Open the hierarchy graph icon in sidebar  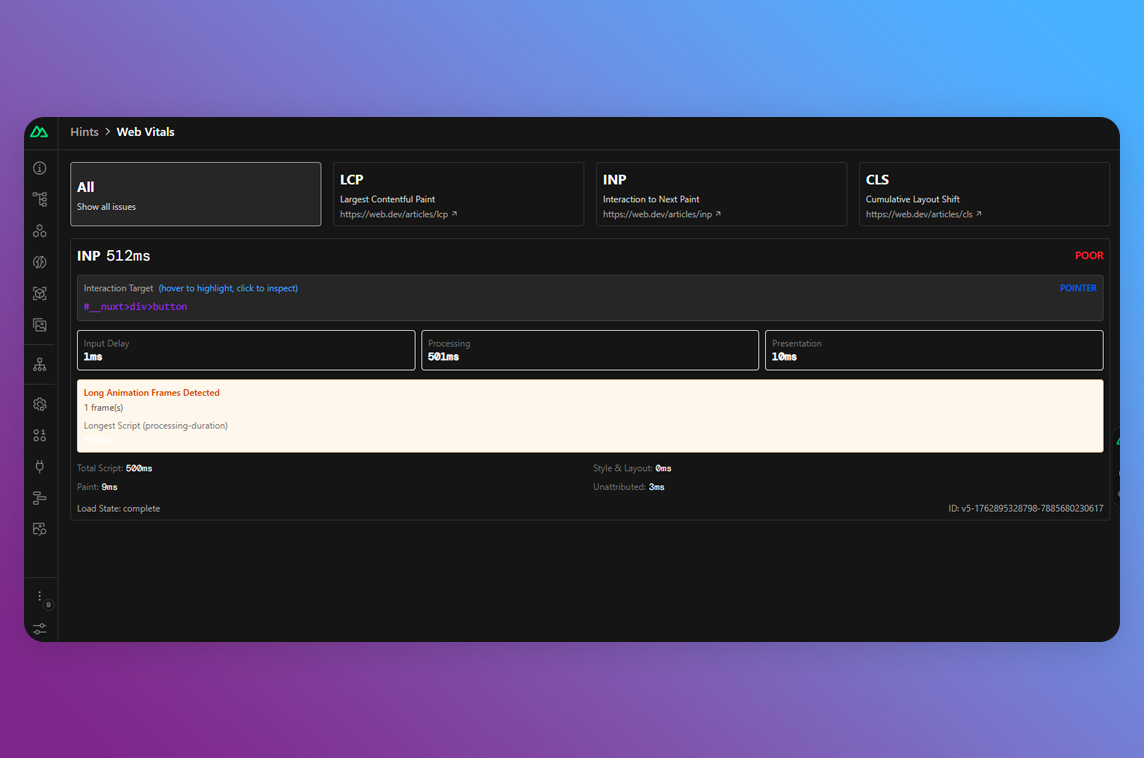click(x=40, y=365)
